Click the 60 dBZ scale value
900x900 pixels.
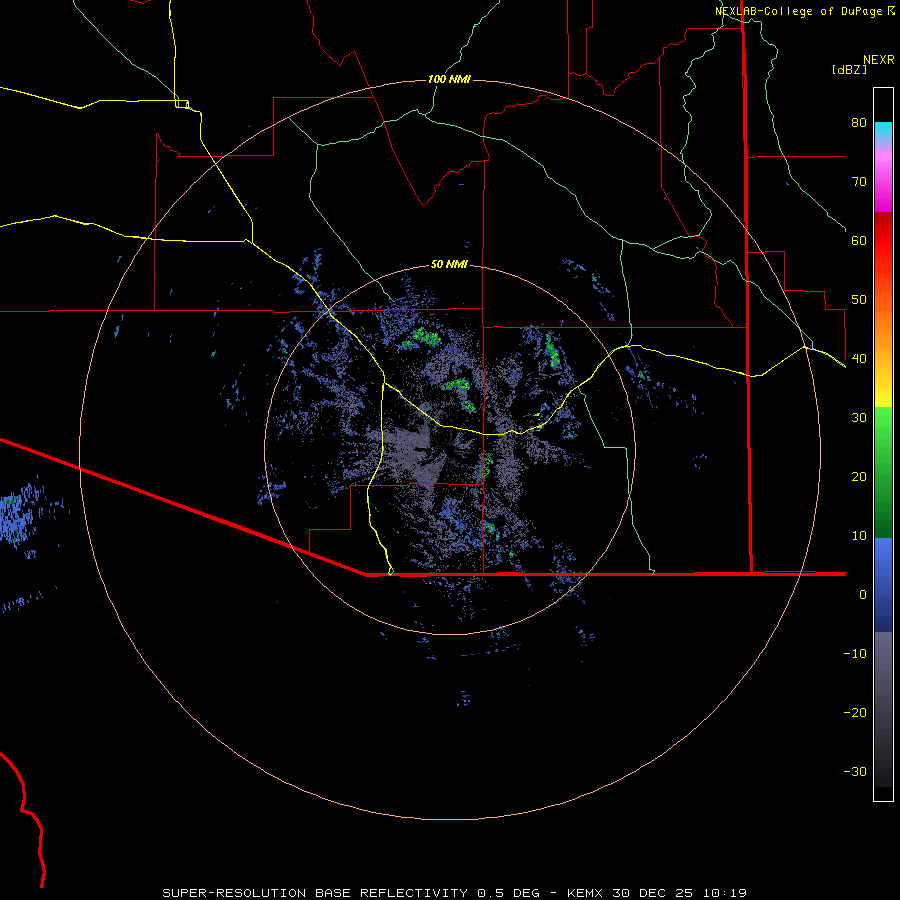(859, 240)
